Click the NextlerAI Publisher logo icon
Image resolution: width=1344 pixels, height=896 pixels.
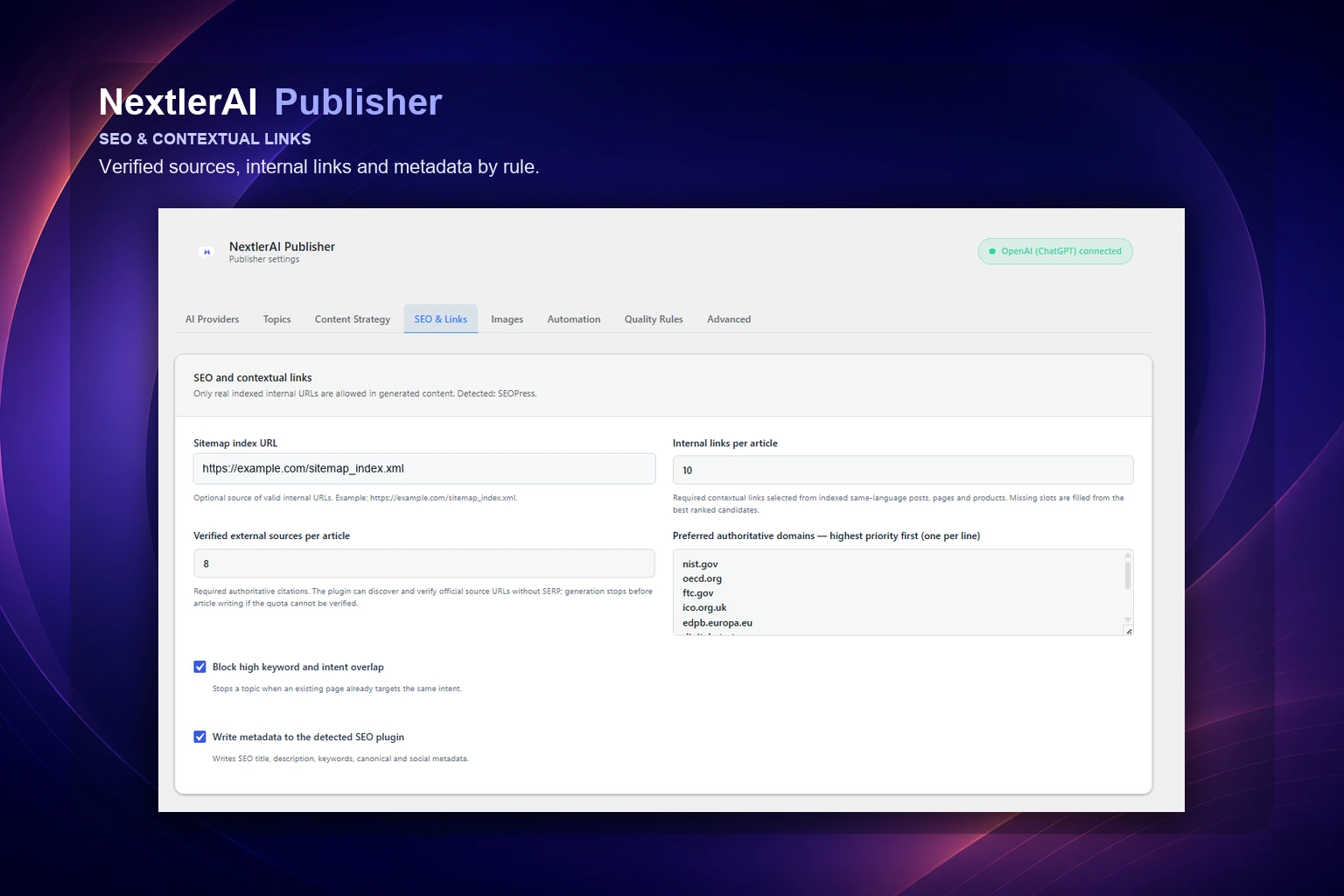click(x=207, y=252)
